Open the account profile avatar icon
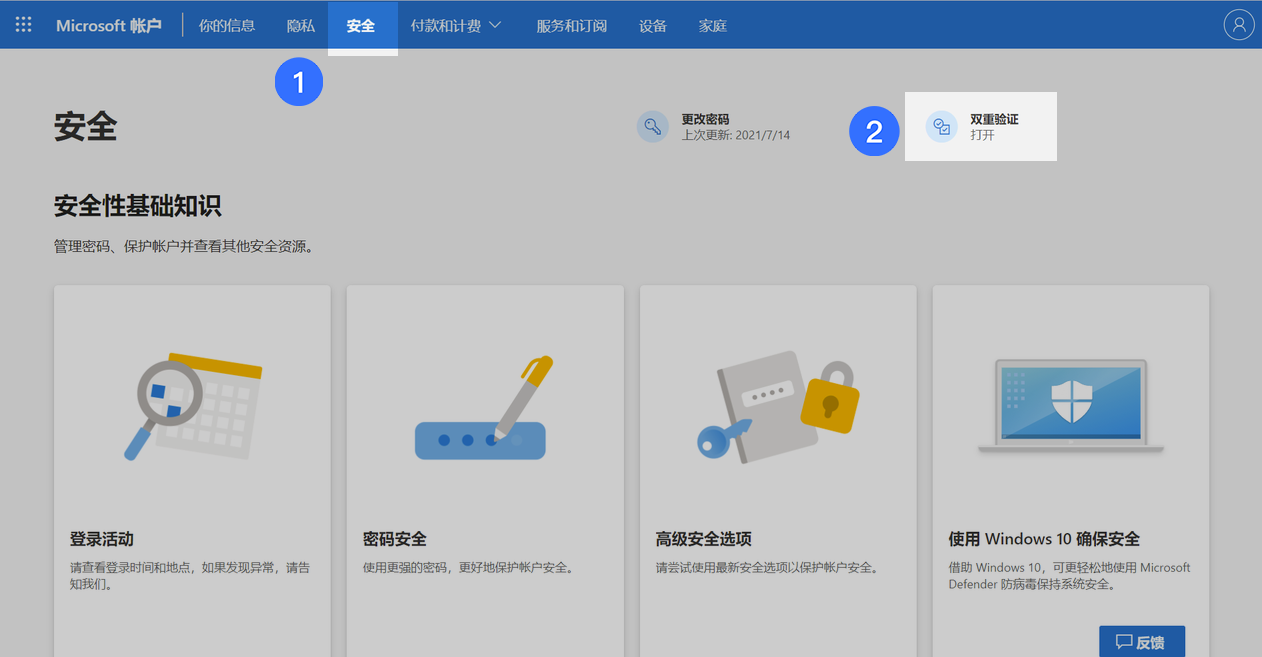 pyautogui.click(x=1238, y=25)
